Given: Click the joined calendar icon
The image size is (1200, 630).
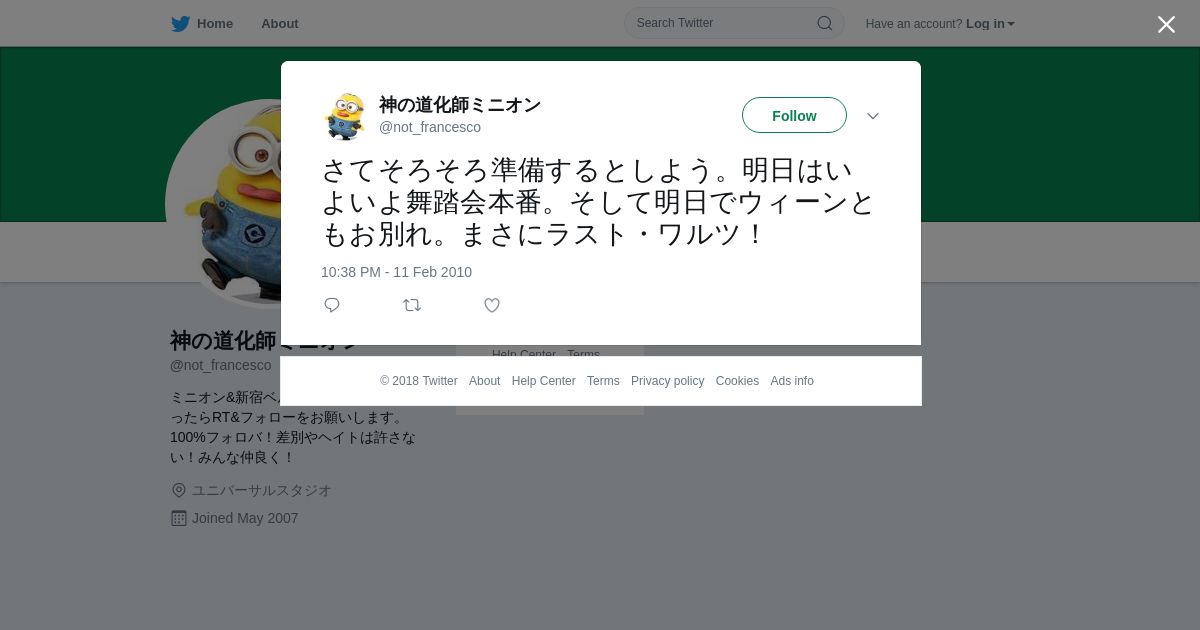Looking at the screenshot, I should click(179, 518).
